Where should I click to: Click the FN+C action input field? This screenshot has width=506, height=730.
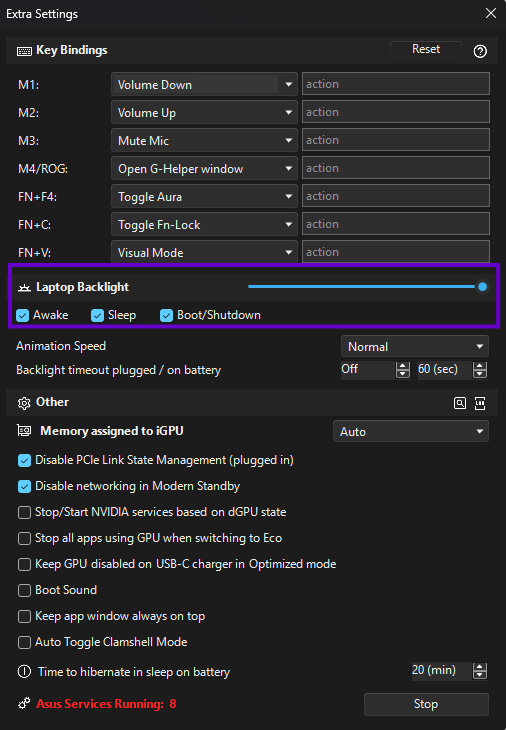click(396, 223)
